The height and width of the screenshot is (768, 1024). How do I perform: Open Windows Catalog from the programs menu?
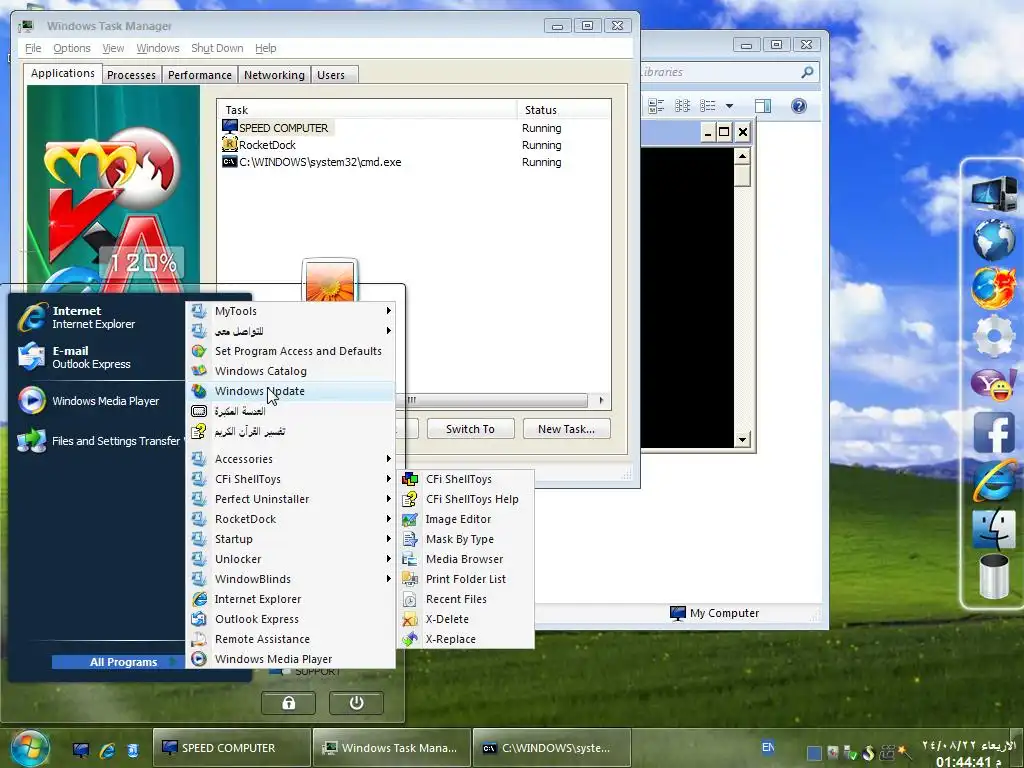click(x=291, y=371)
